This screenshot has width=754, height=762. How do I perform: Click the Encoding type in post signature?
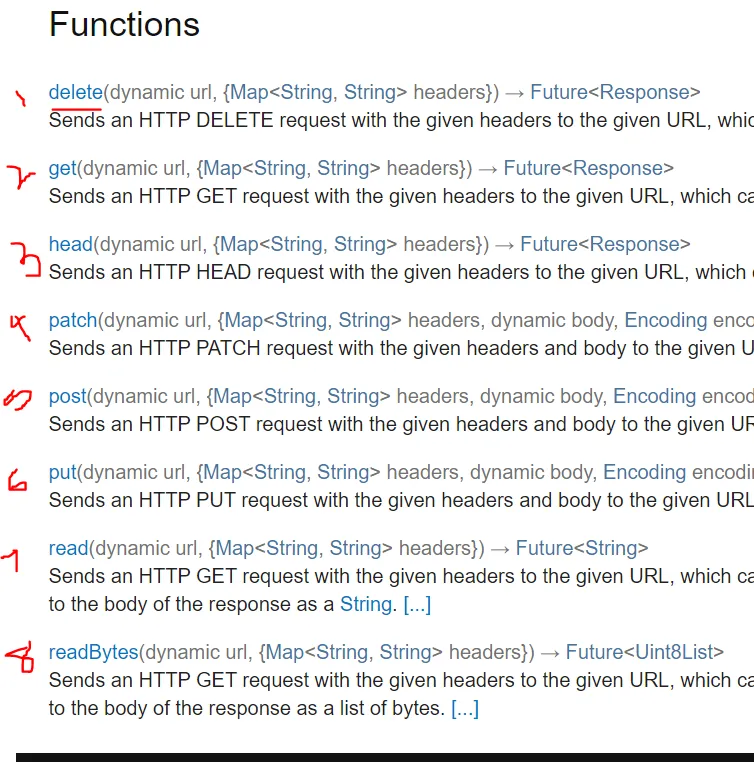click(x=653, y=397)
